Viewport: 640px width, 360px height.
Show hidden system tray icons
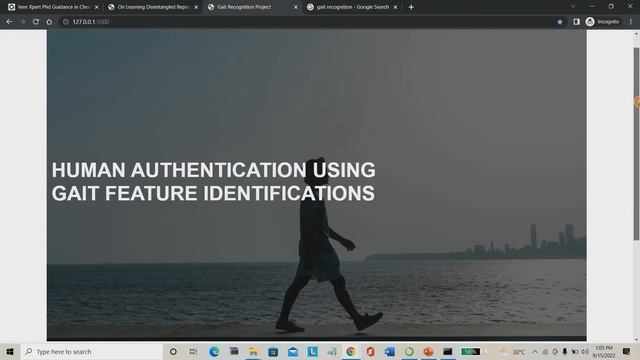point(535,351)
